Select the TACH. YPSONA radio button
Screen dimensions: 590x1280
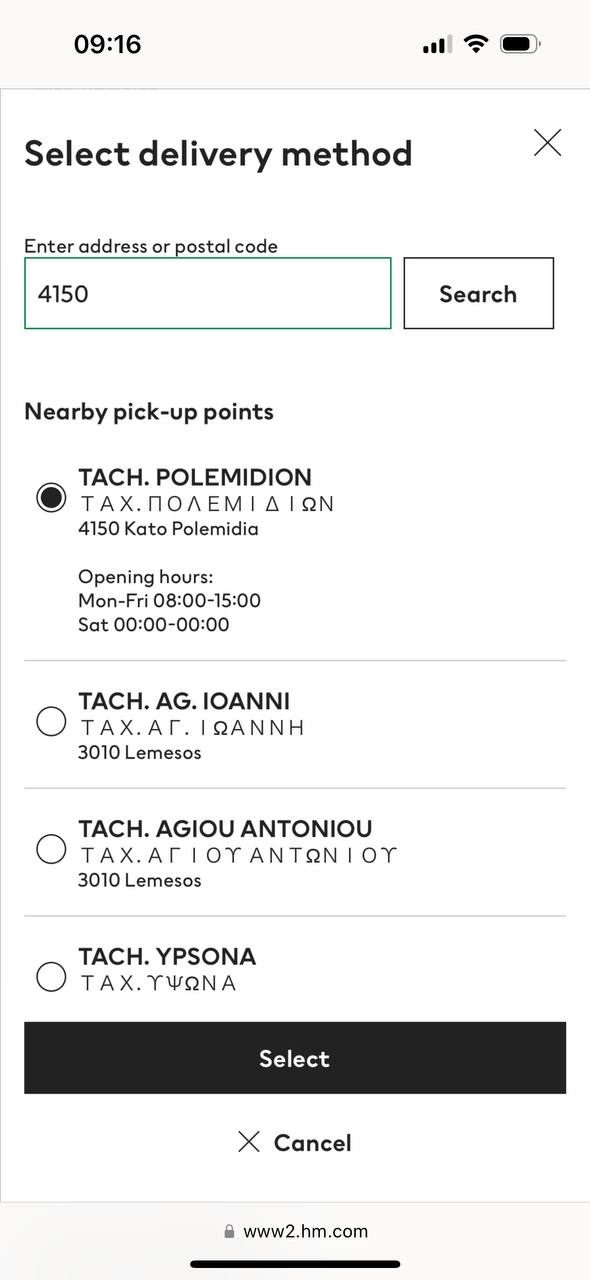(x=51, y=976)
